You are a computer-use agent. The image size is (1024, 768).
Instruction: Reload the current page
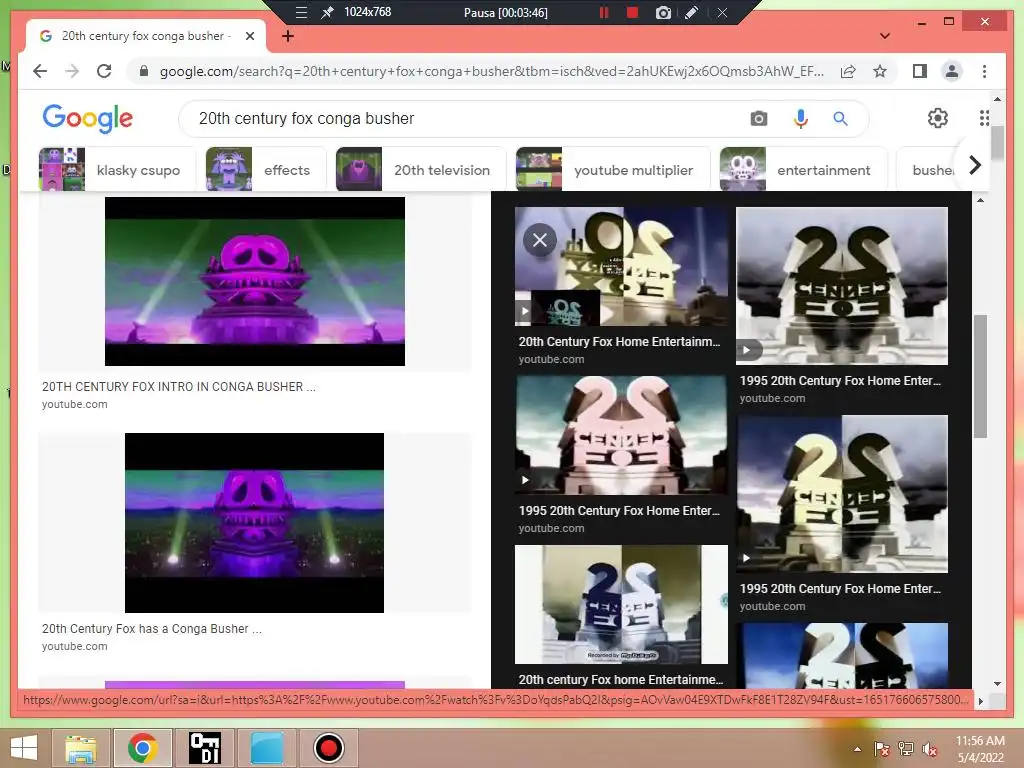tap(104, 71)
